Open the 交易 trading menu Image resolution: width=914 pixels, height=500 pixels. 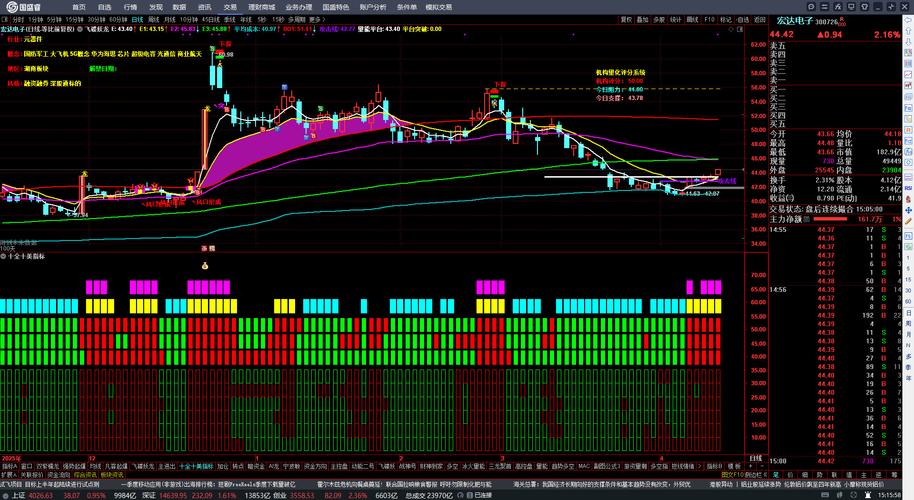click(x=230, y=7)
